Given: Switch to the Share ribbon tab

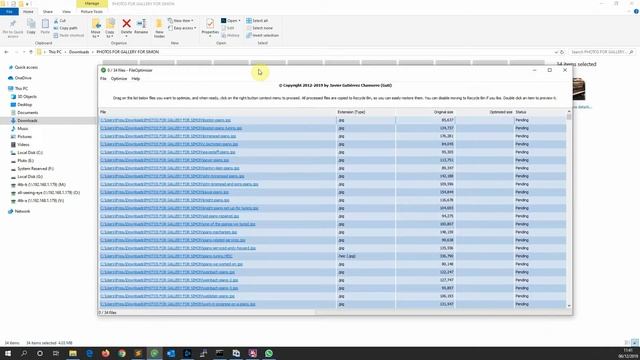Looking at the screenshot, I should coord(47,12).
